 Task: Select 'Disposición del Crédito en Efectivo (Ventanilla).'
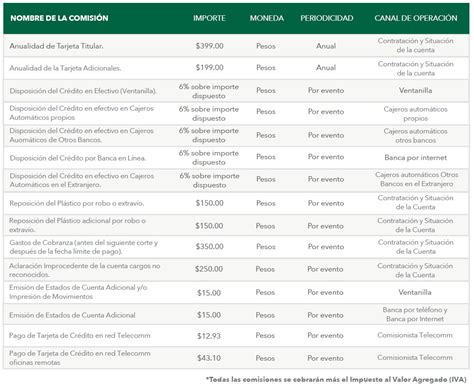(x=83, y=91)
